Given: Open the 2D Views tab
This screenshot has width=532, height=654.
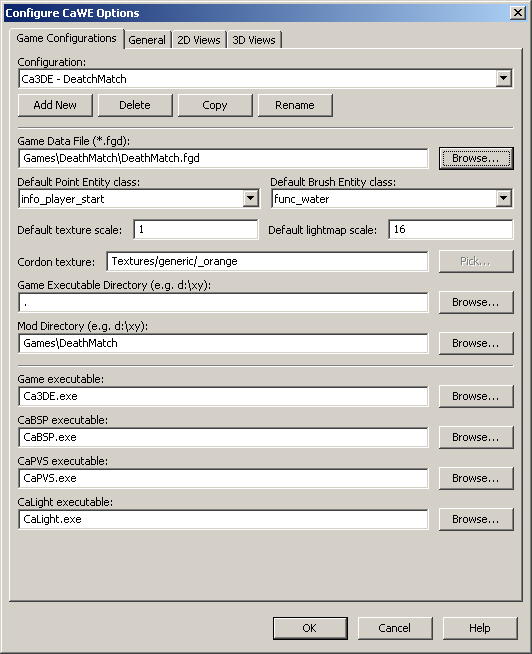Looking at the screenshot, I should click(199, 40).
